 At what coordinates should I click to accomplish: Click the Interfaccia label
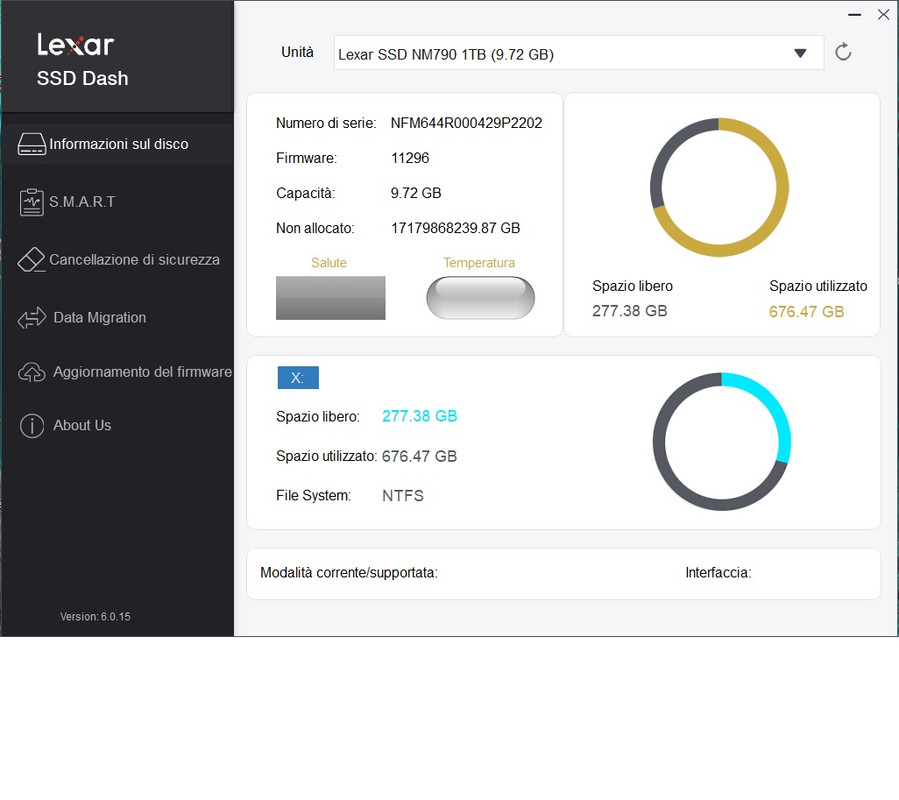point(718,573)
